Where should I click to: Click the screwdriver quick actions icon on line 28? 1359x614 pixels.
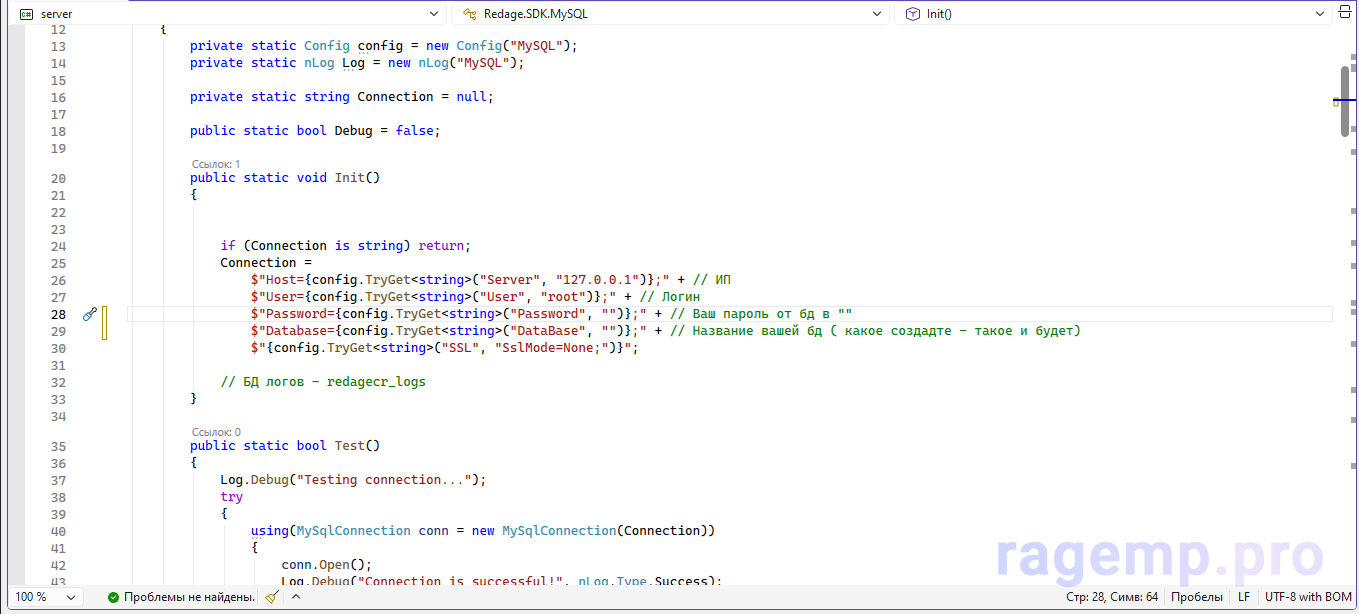point(89,314)
